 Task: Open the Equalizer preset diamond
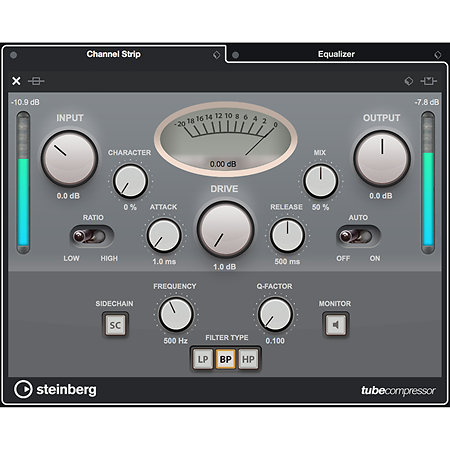point(438,55)
